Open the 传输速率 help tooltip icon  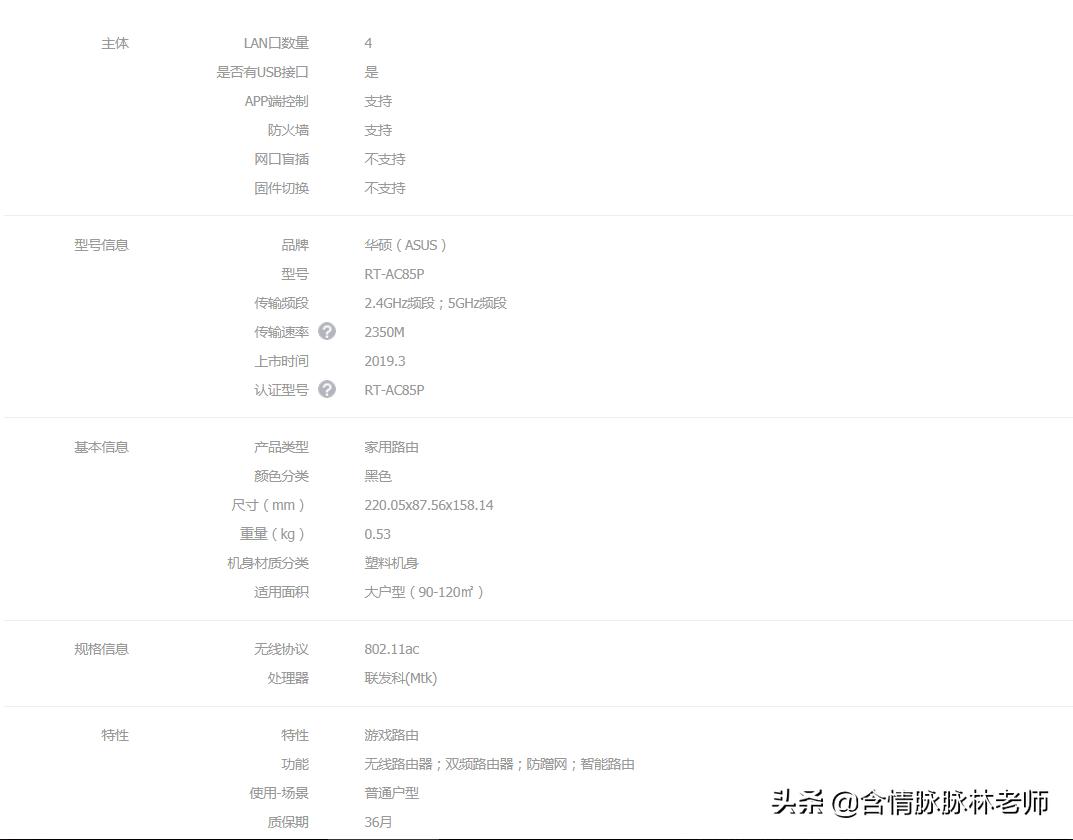[x=327, y=331]
